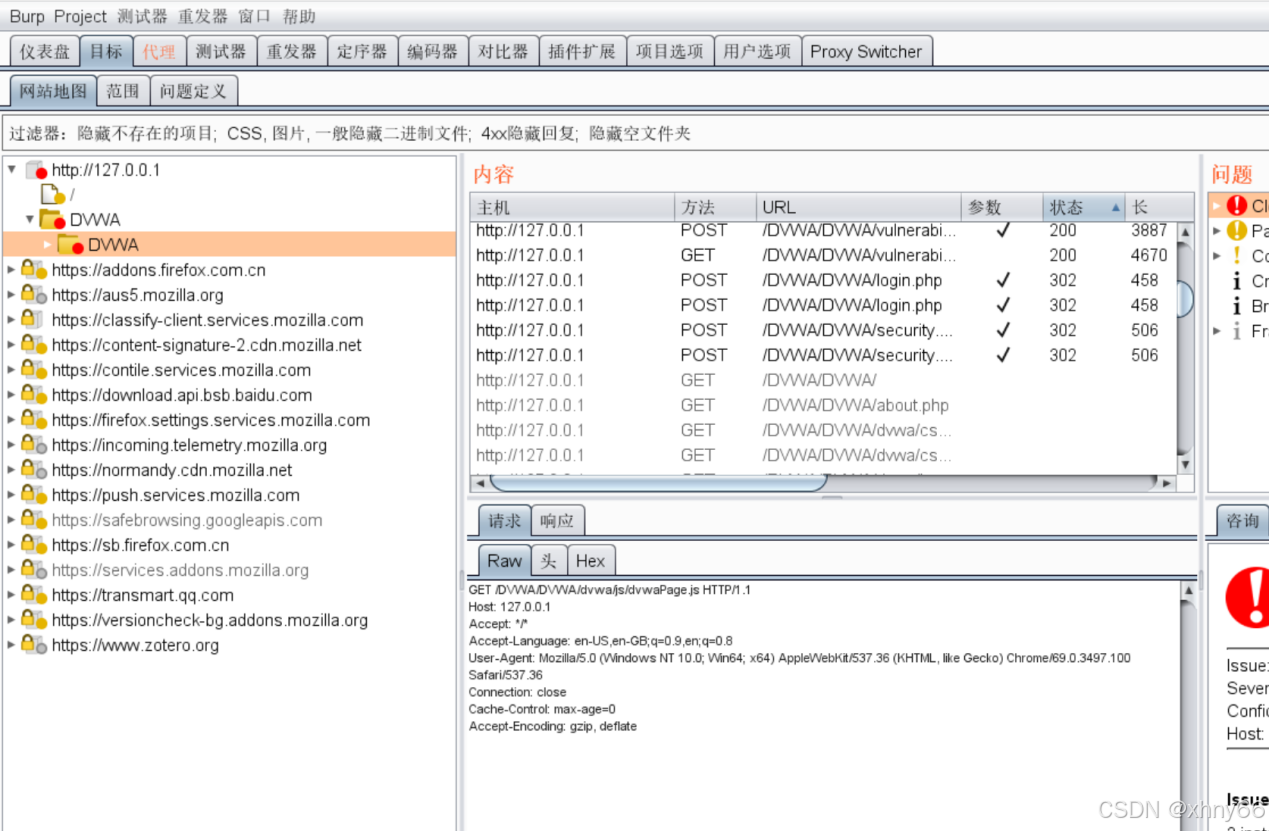Select the first POST /DVWA/DVWA/login.php row
This screenshot has height=831, width=1269.
pyautogui.click(x=823, y=280)
